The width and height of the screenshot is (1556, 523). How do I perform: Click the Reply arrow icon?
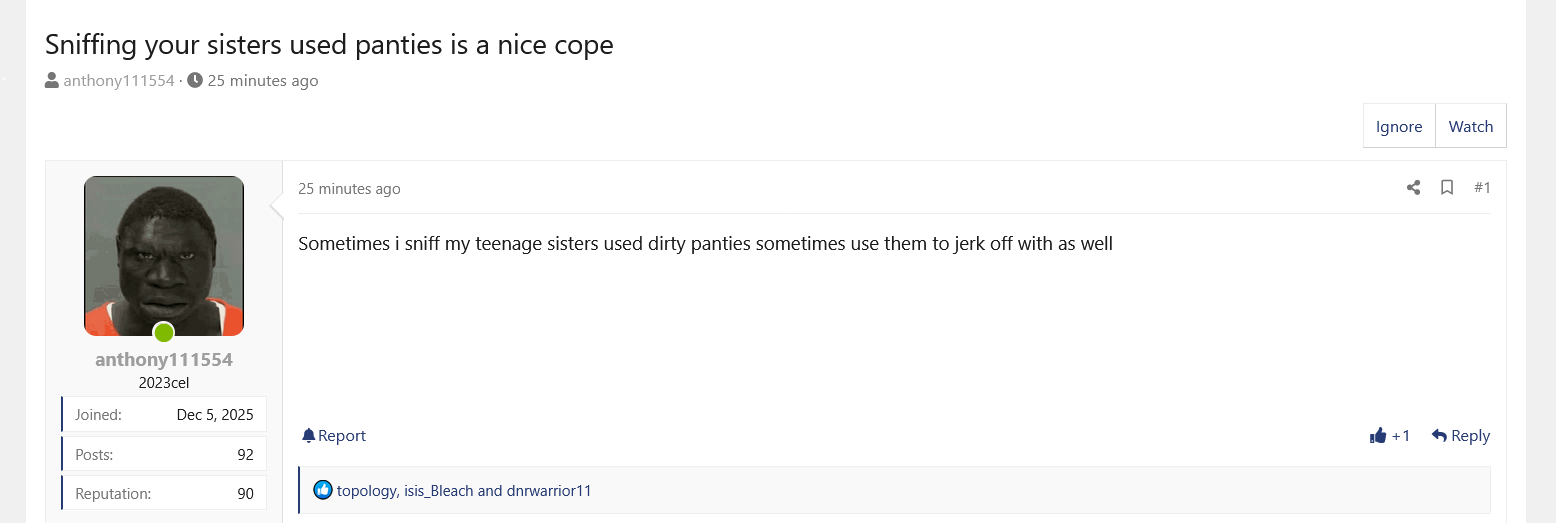pyautogui.click(x=1439, y=436)
